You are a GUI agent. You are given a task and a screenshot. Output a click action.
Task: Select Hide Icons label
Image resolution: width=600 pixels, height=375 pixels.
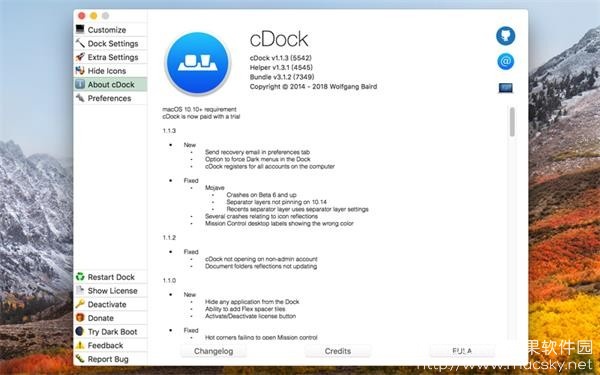[x=107, y=71]
